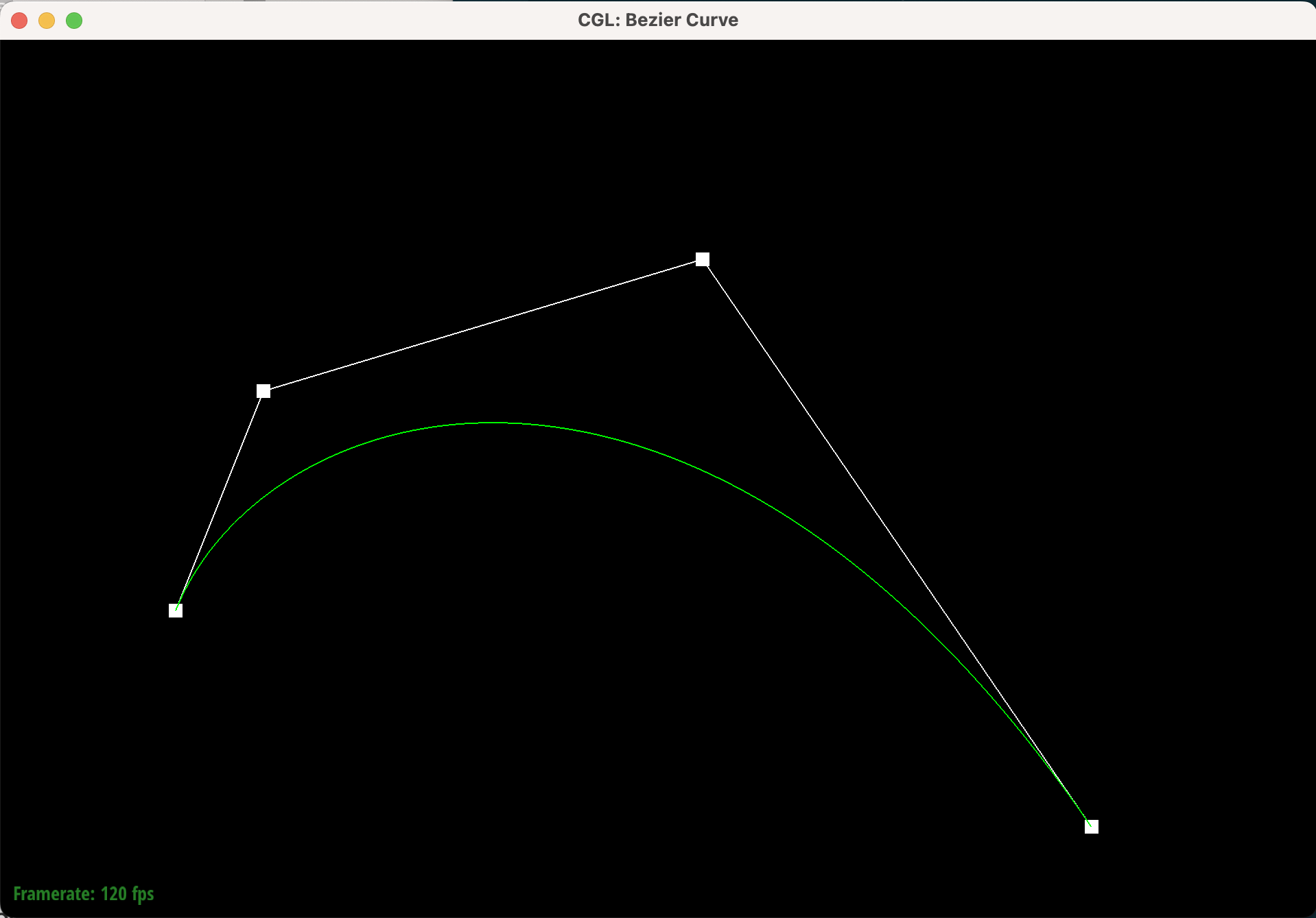
Task: Click the curve's end control point at bottom-right
Action: [1091, 827]
